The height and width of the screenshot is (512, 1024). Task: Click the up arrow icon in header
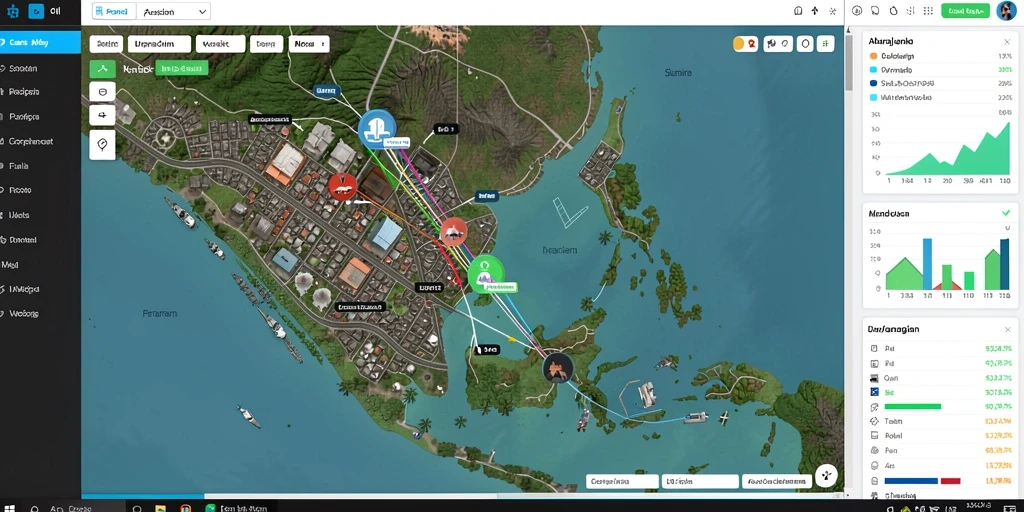[815, 11]
